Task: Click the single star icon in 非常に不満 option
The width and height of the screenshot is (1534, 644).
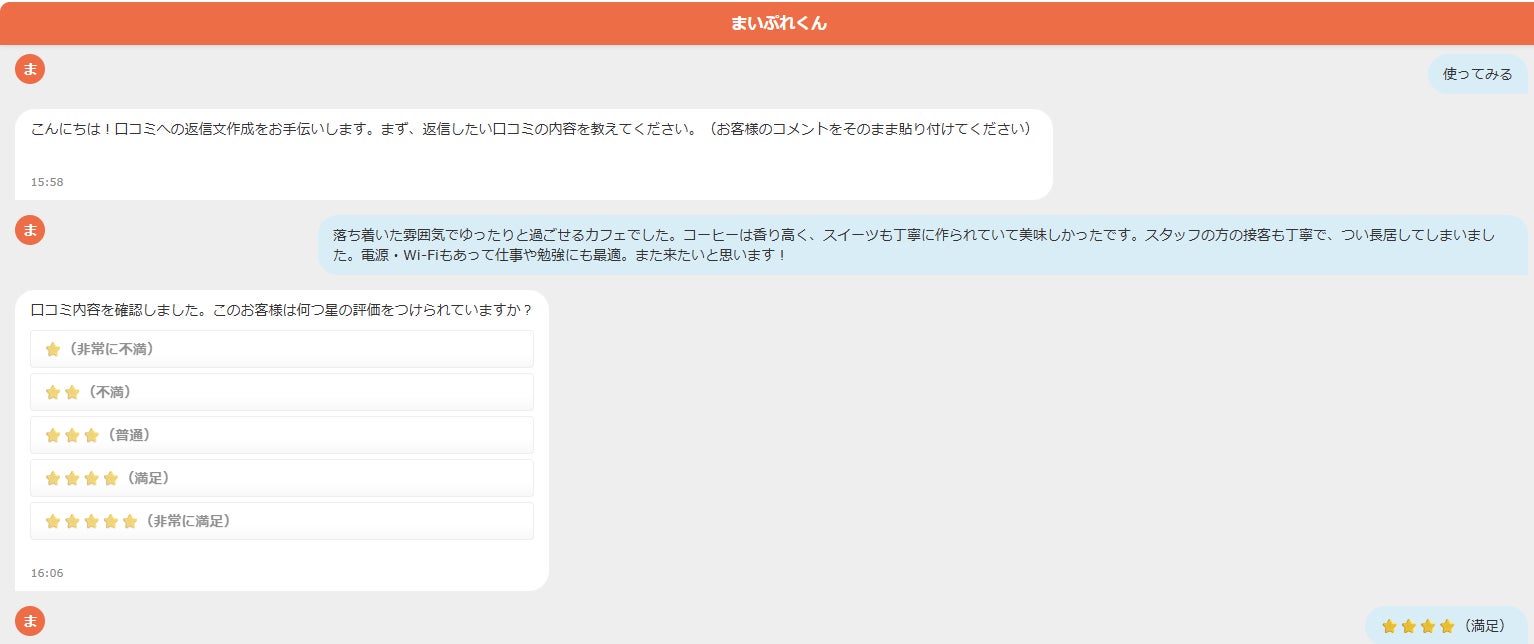Action: point(53,349)
